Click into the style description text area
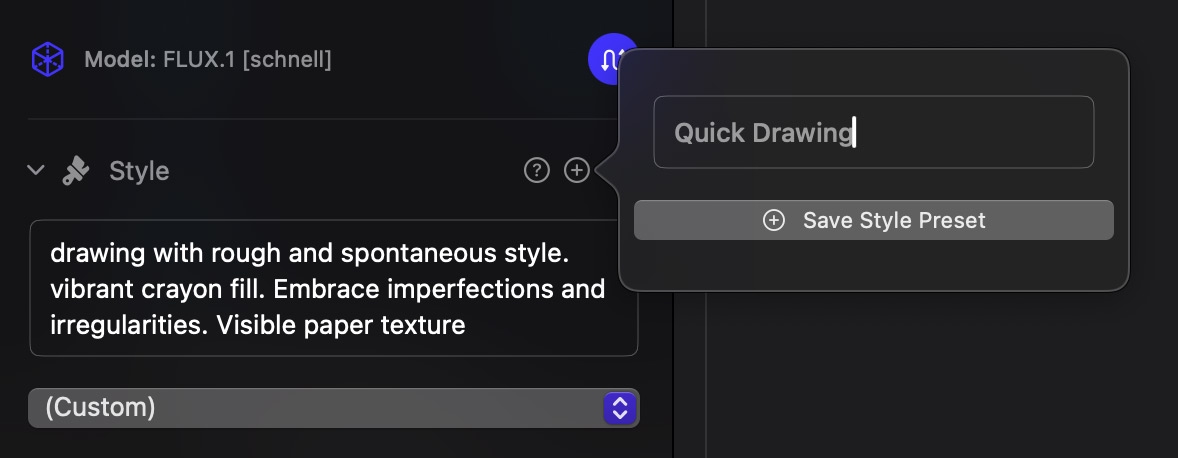 click(334, 288)
